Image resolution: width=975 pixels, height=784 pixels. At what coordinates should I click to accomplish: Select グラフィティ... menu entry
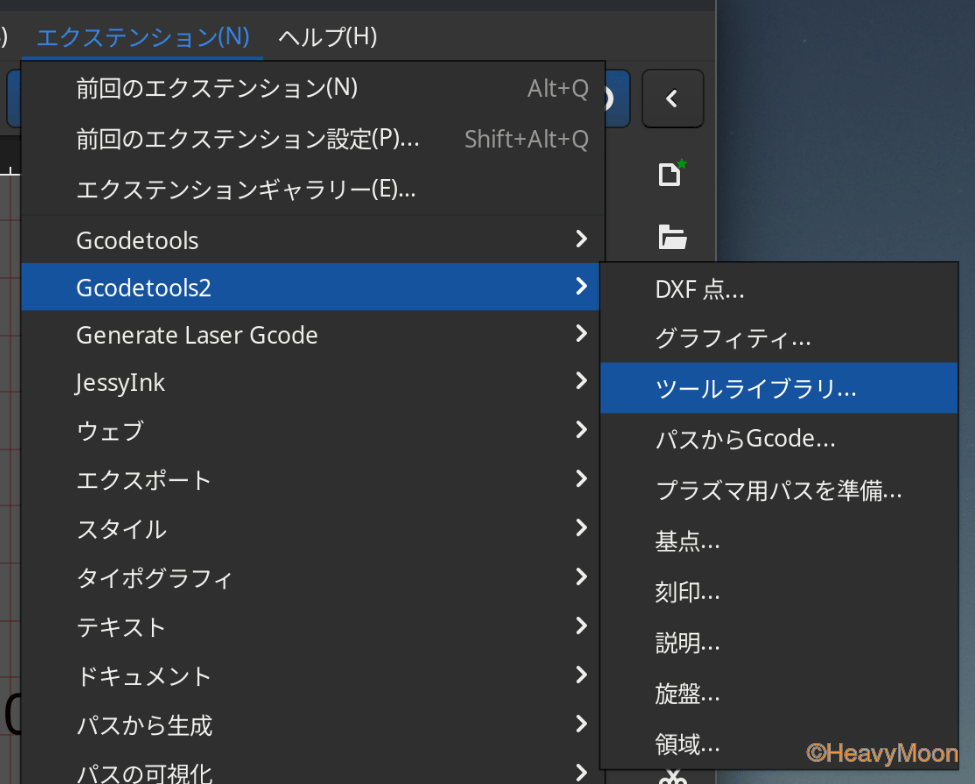pyautogui.click(x=732, y=339)
